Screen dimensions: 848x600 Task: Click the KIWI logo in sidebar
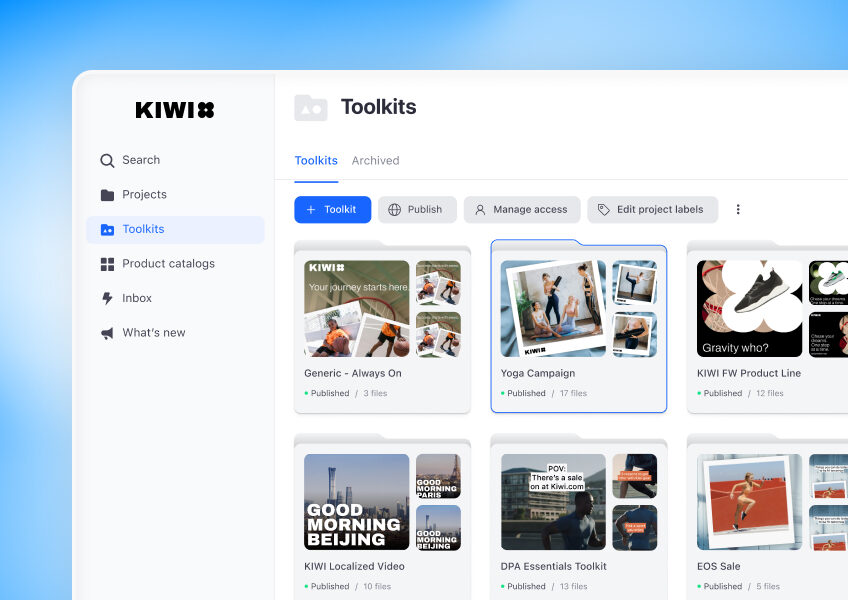[x=175, y=110]
